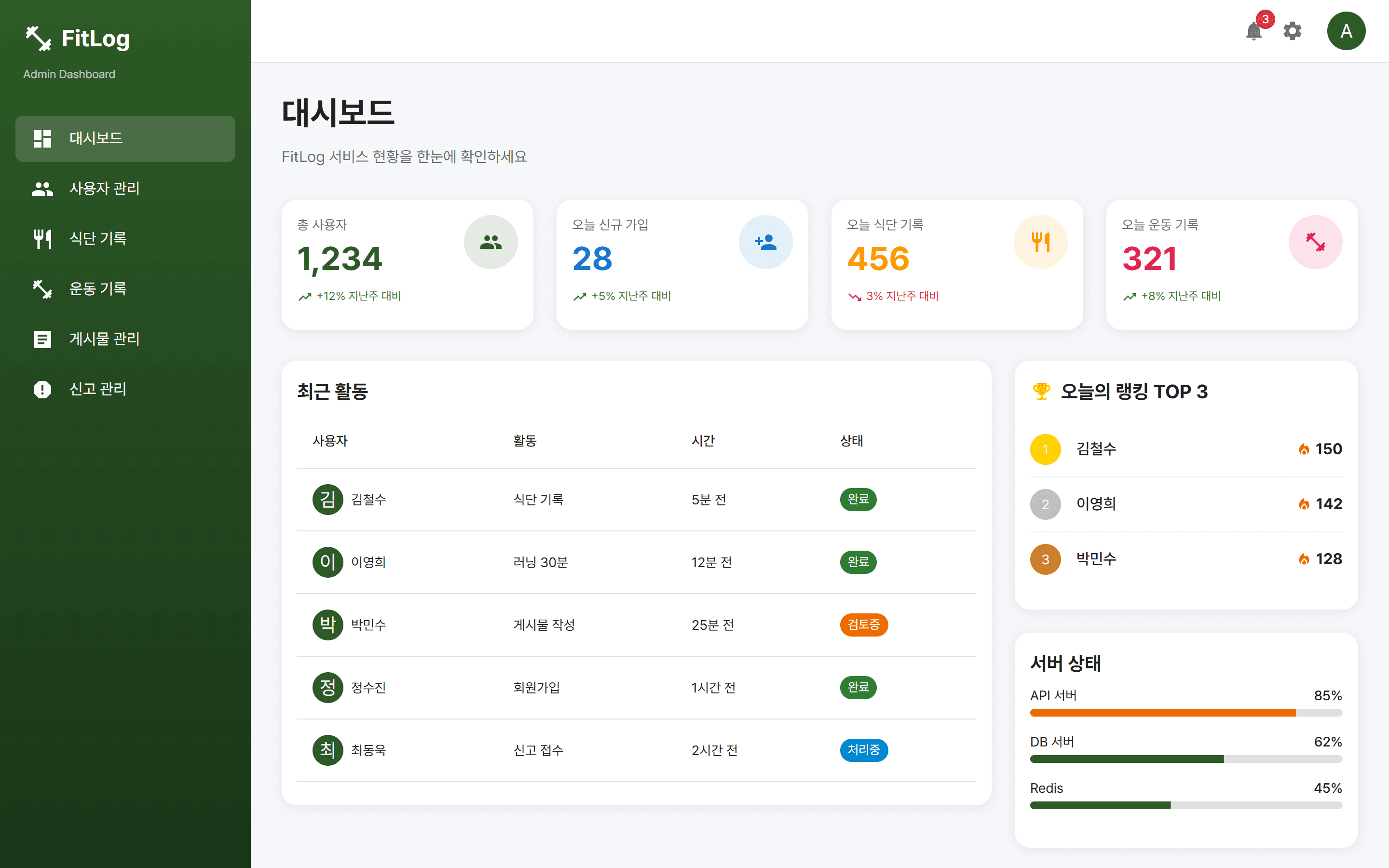
Task: Click the API 서버 progress bar
Action: coord(1186,712)
